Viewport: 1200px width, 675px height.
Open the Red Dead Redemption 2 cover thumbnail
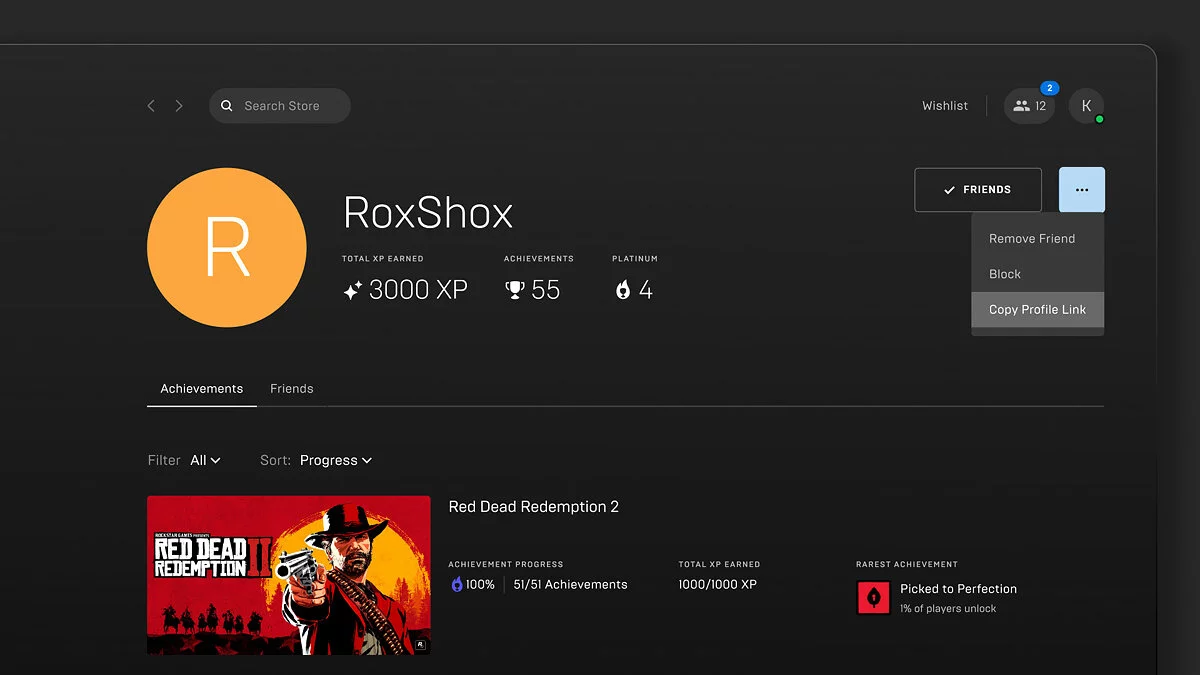(x=288, y=575)
